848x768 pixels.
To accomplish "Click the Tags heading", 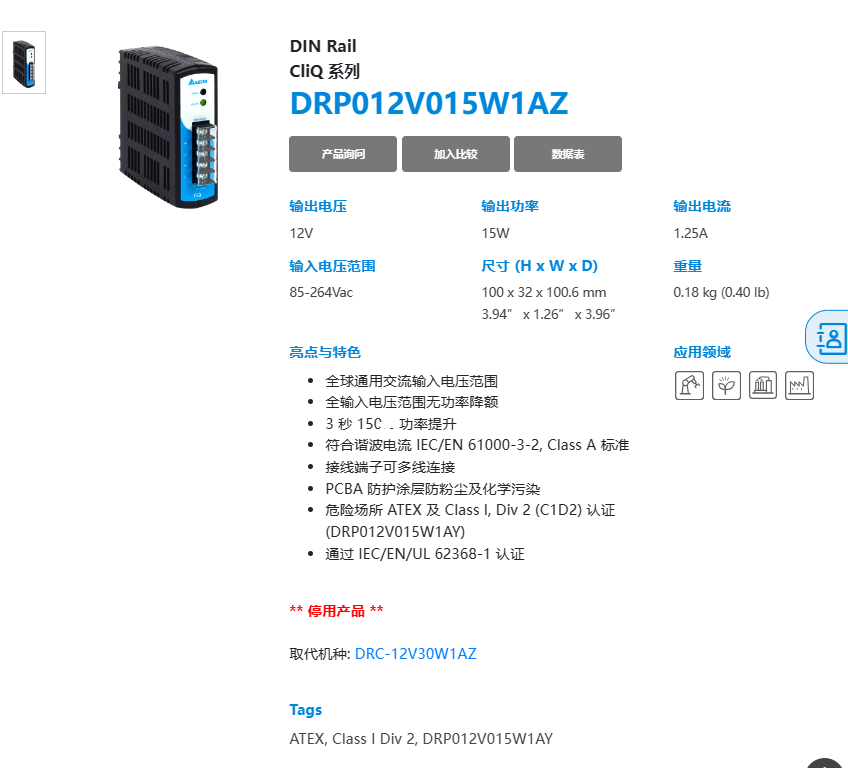I will coord(306,710).
